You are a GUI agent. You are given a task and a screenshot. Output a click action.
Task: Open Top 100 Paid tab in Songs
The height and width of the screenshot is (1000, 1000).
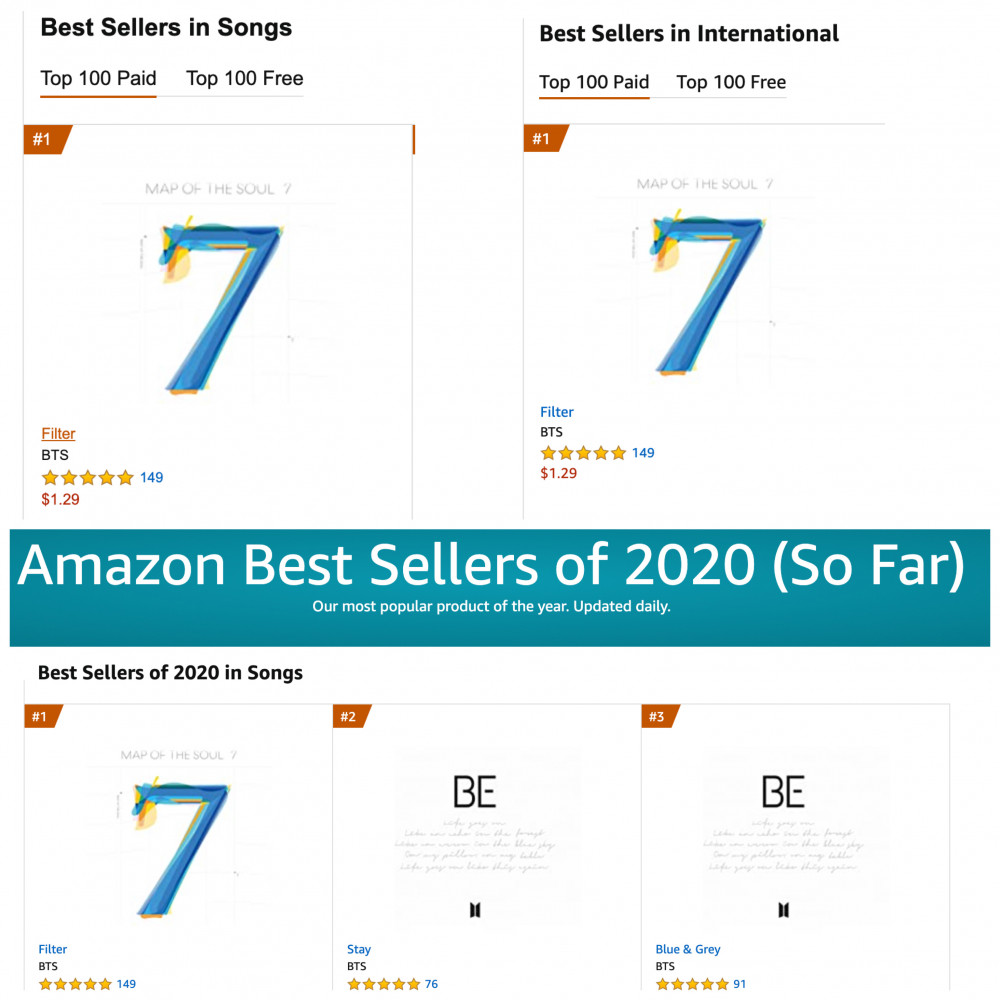tap(98, 78)
